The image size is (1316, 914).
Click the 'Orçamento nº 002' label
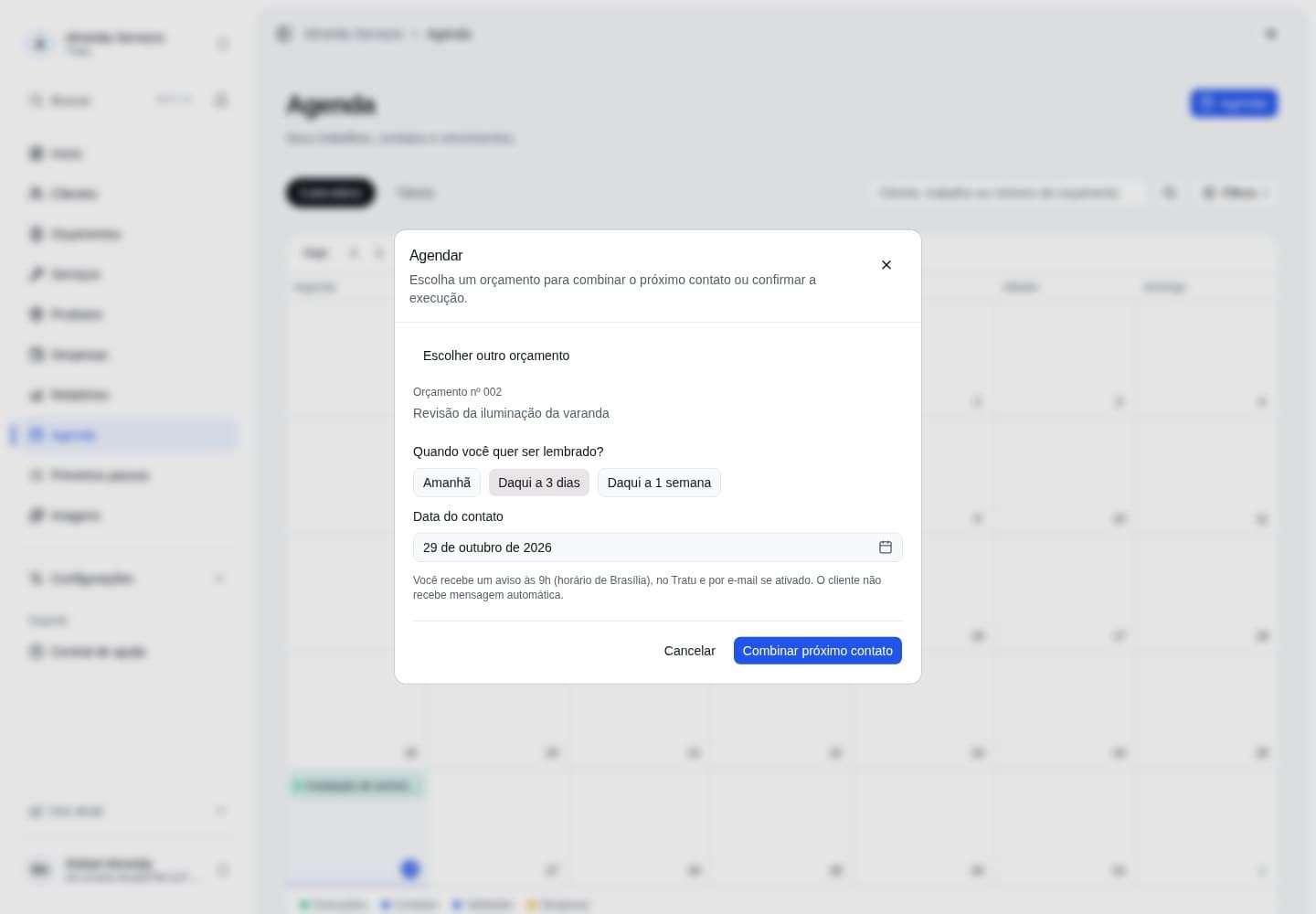(457, 392)
